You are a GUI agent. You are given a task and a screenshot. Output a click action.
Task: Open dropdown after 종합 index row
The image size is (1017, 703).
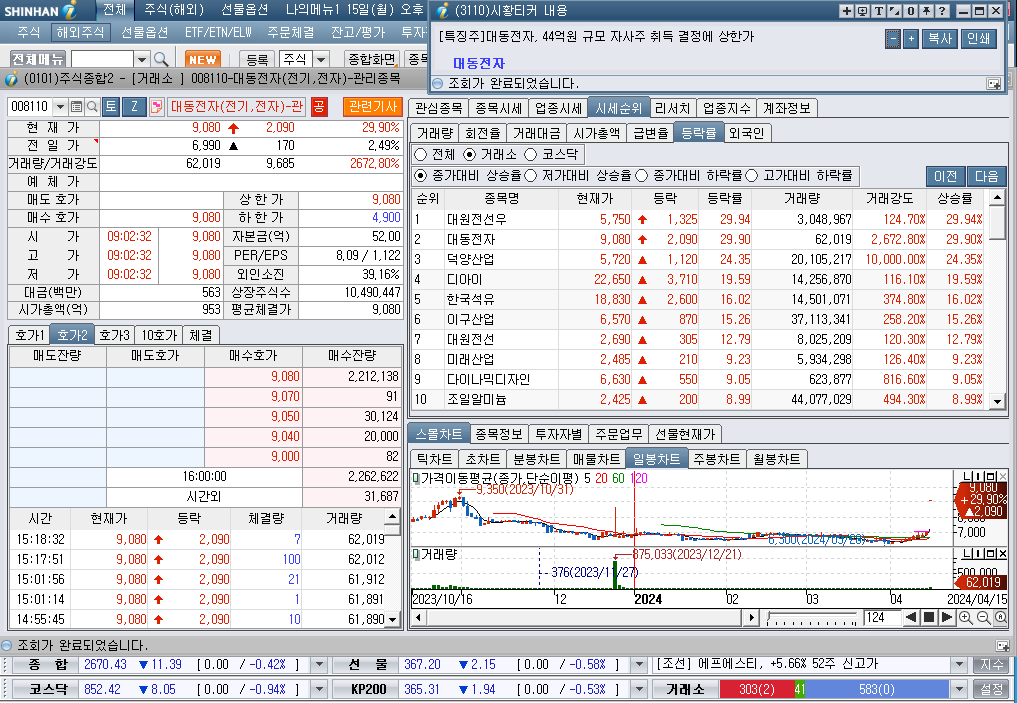[x=318, y=664]
